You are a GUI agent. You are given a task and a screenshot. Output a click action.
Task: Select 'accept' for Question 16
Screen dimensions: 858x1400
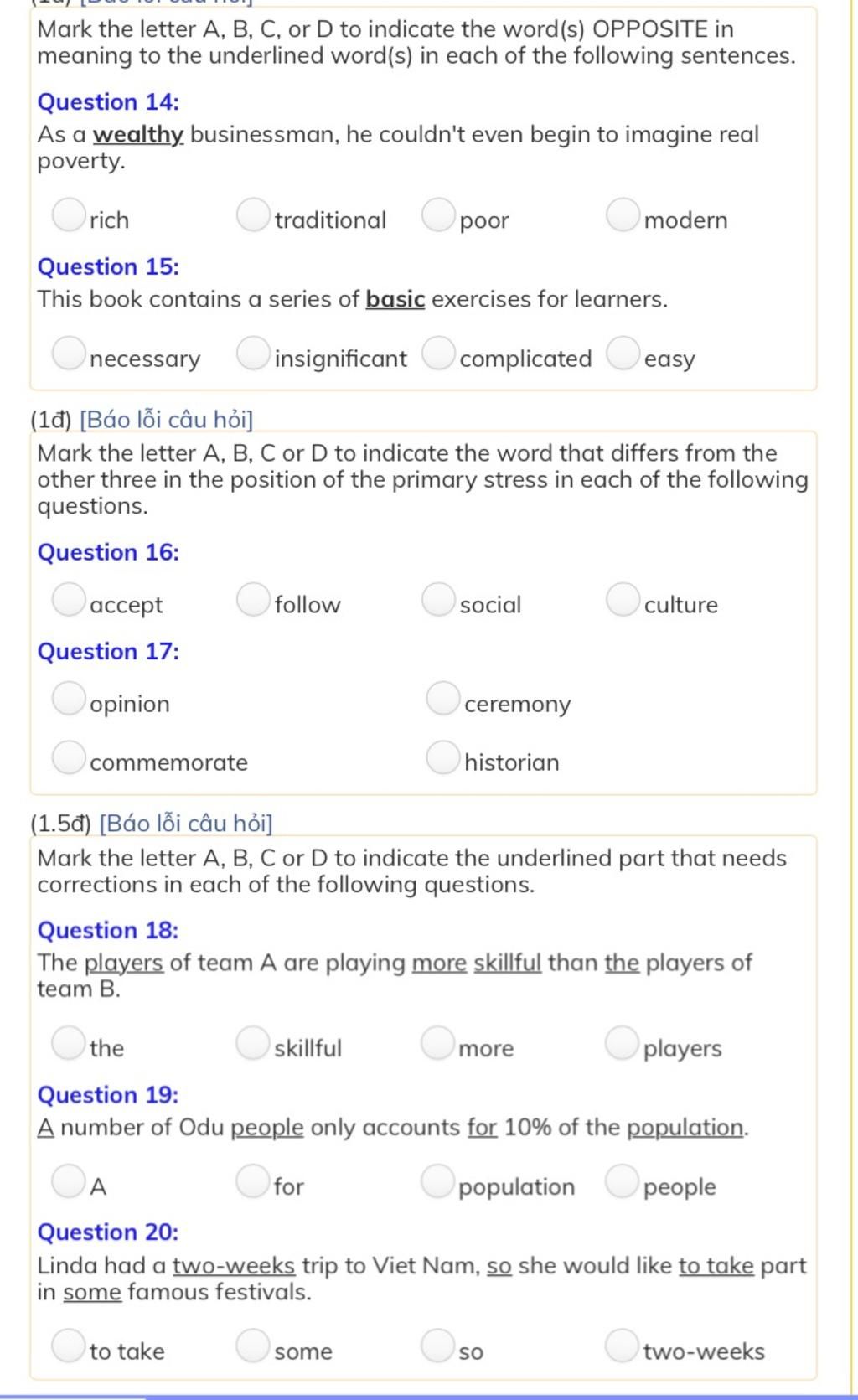click(x=68, y=599)
